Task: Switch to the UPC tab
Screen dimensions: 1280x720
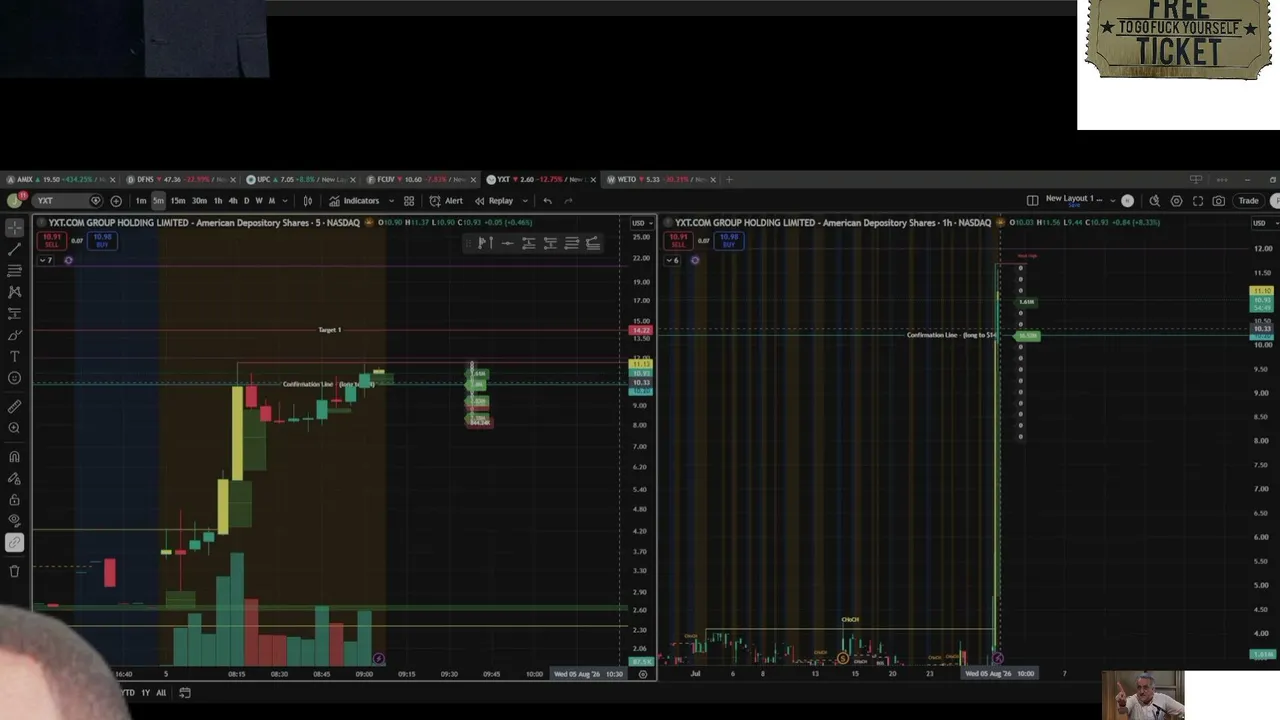Action: [298, 180]
